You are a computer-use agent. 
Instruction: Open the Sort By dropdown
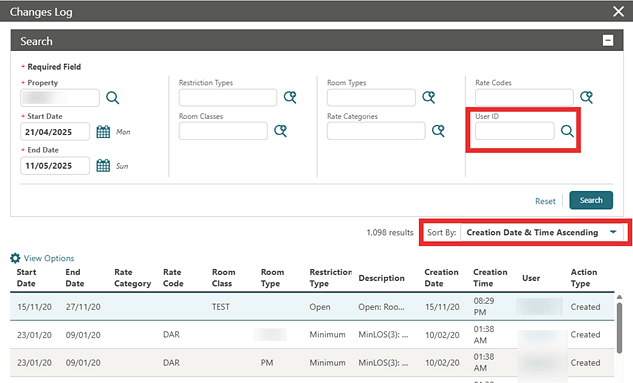pos(542,232)
